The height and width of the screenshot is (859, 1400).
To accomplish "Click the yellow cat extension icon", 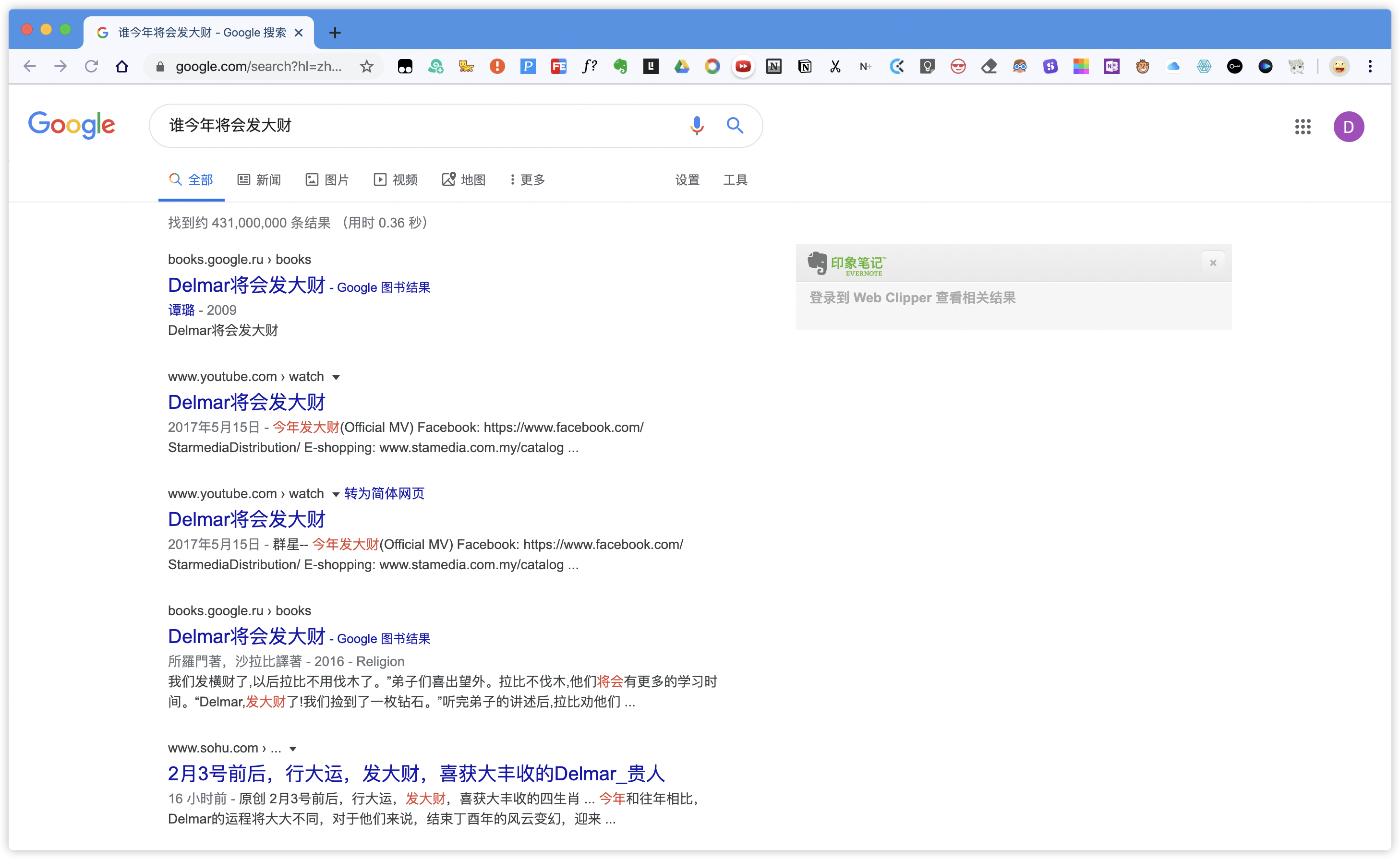I will pos(467,67).
